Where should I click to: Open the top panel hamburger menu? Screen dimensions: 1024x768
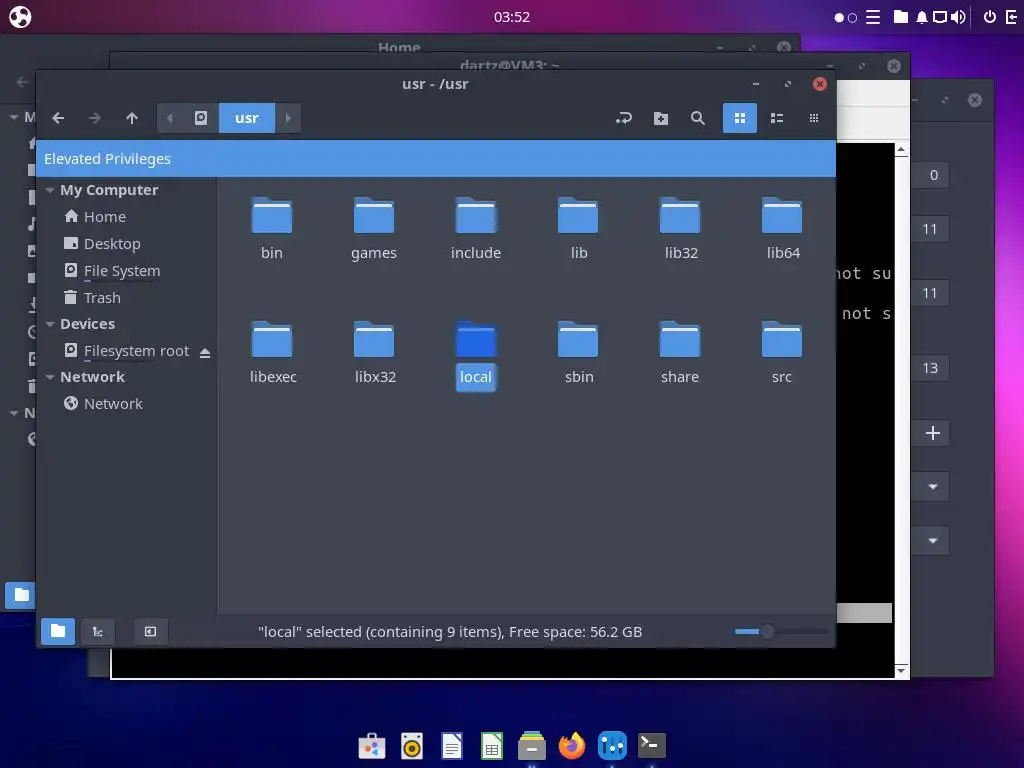tap(873, 17)
